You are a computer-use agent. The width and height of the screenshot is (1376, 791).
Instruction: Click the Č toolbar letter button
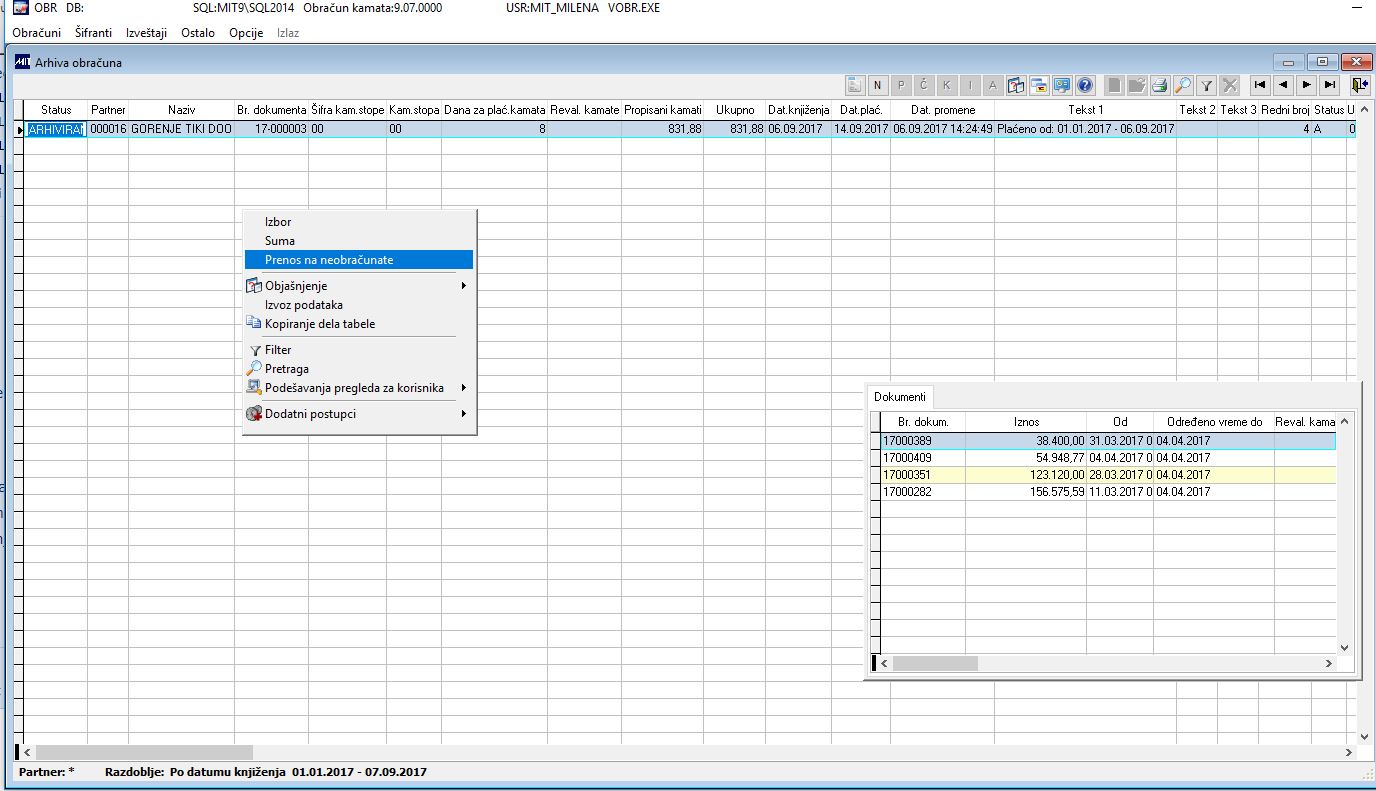(924, 85)
